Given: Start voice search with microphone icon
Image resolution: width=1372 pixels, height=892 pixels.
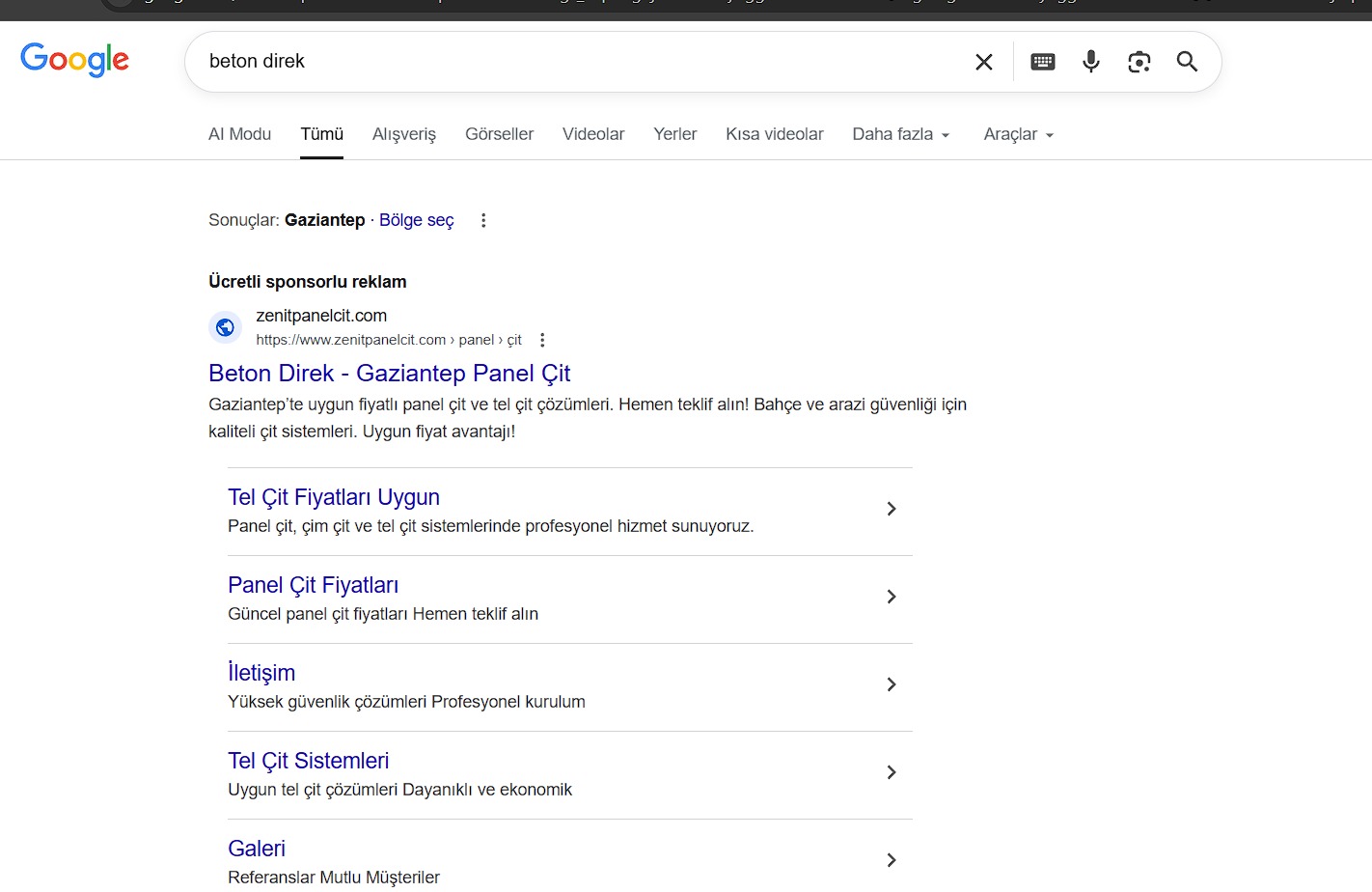Looking at the screenshot, I should 1090,62.
